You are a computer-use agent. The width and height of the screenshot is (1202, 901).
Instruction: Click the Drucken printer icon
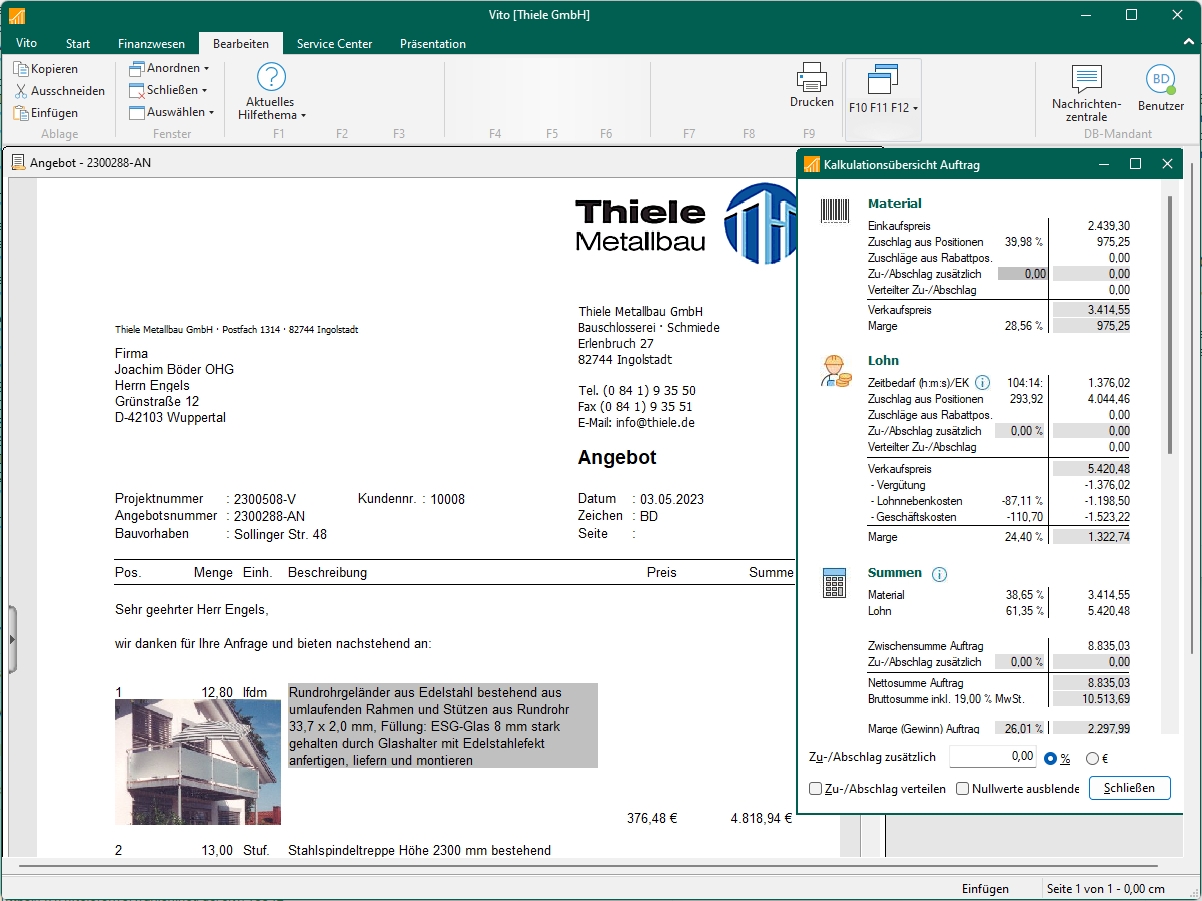811,77
